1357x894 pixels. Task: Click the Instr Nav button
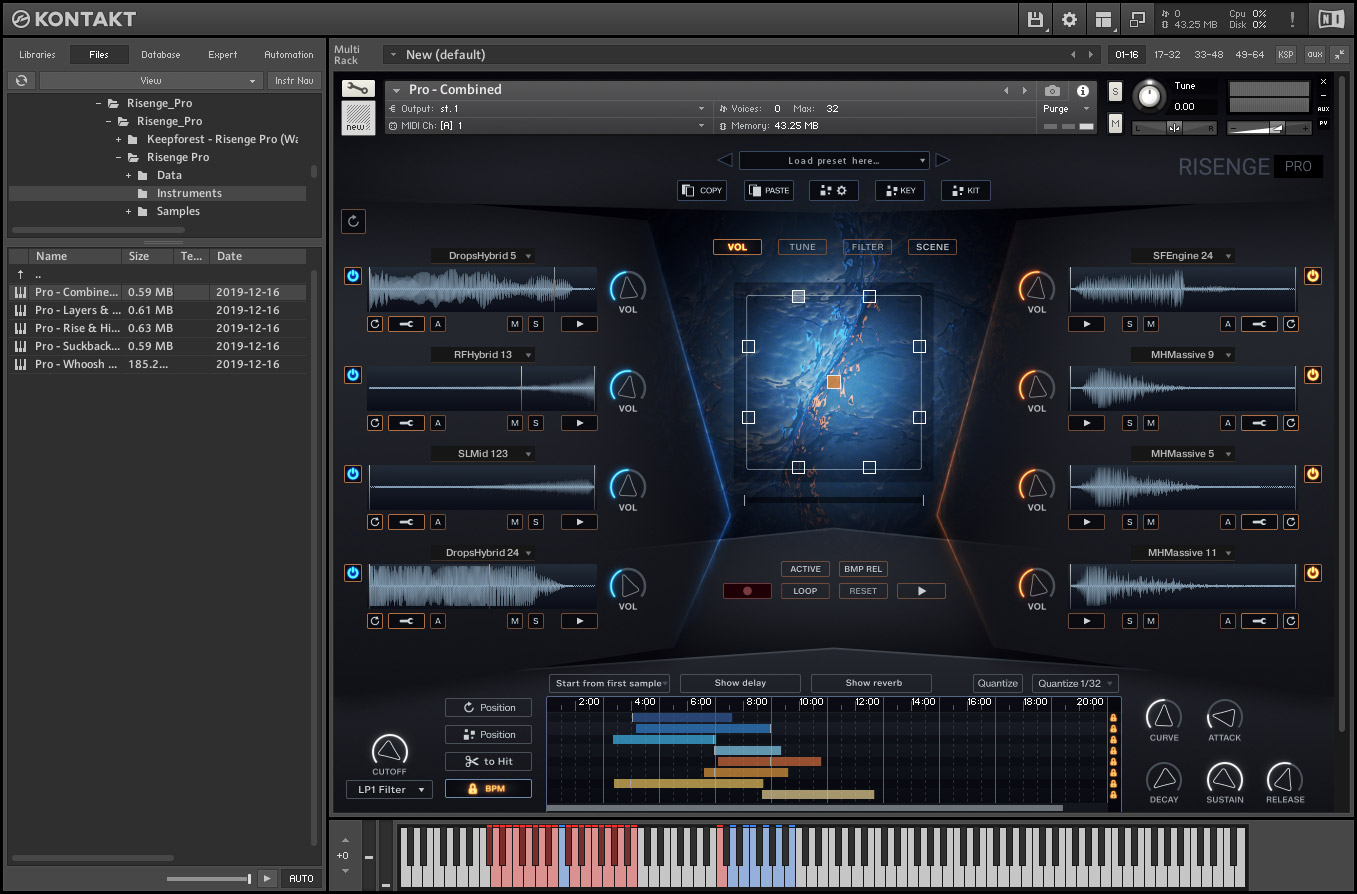pyautogui.click(x=294, y=80)
